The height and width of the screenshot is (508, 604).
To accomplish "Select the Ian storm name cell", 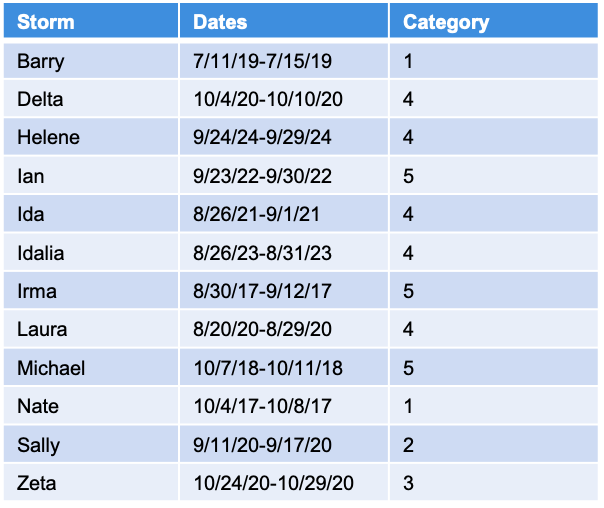I will (31, 176).
